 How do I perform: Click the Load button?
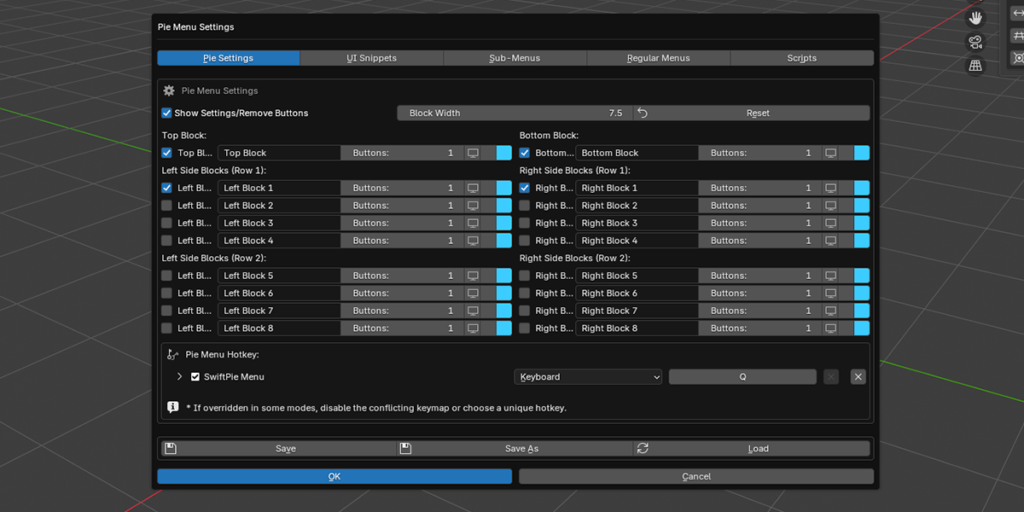(x=752, y=449)
